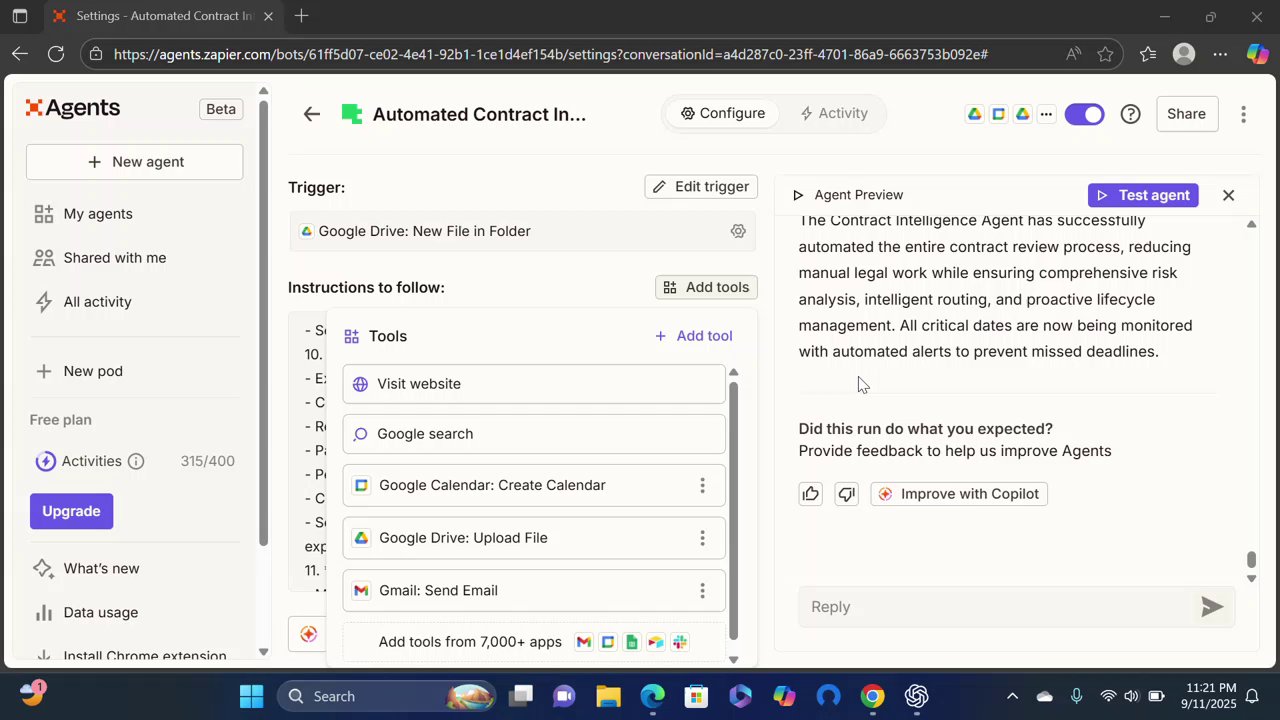Click the Zapier Agents logo

pos(73,108)
